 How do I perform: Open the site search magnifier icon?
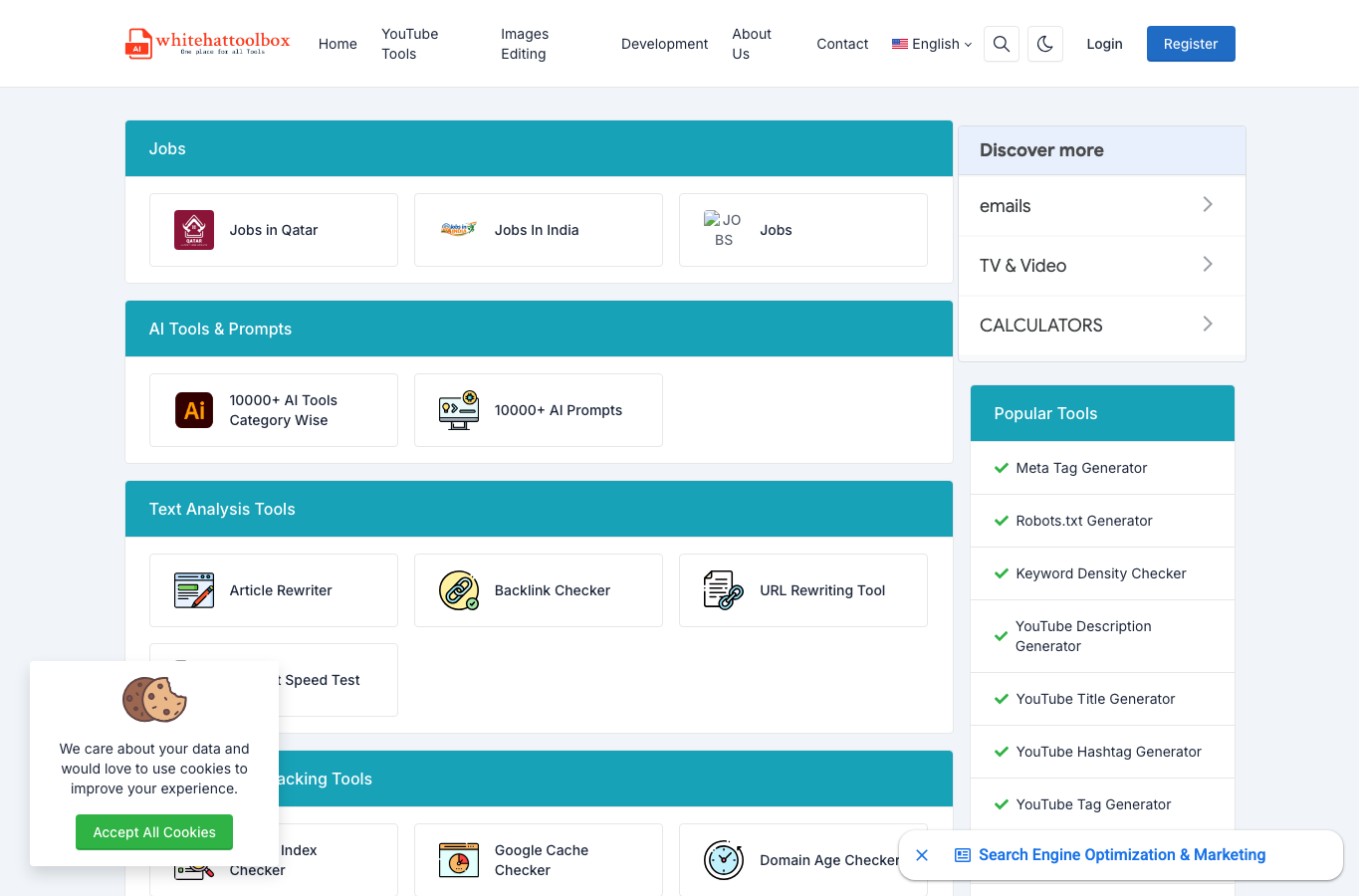click(1002, 44)
